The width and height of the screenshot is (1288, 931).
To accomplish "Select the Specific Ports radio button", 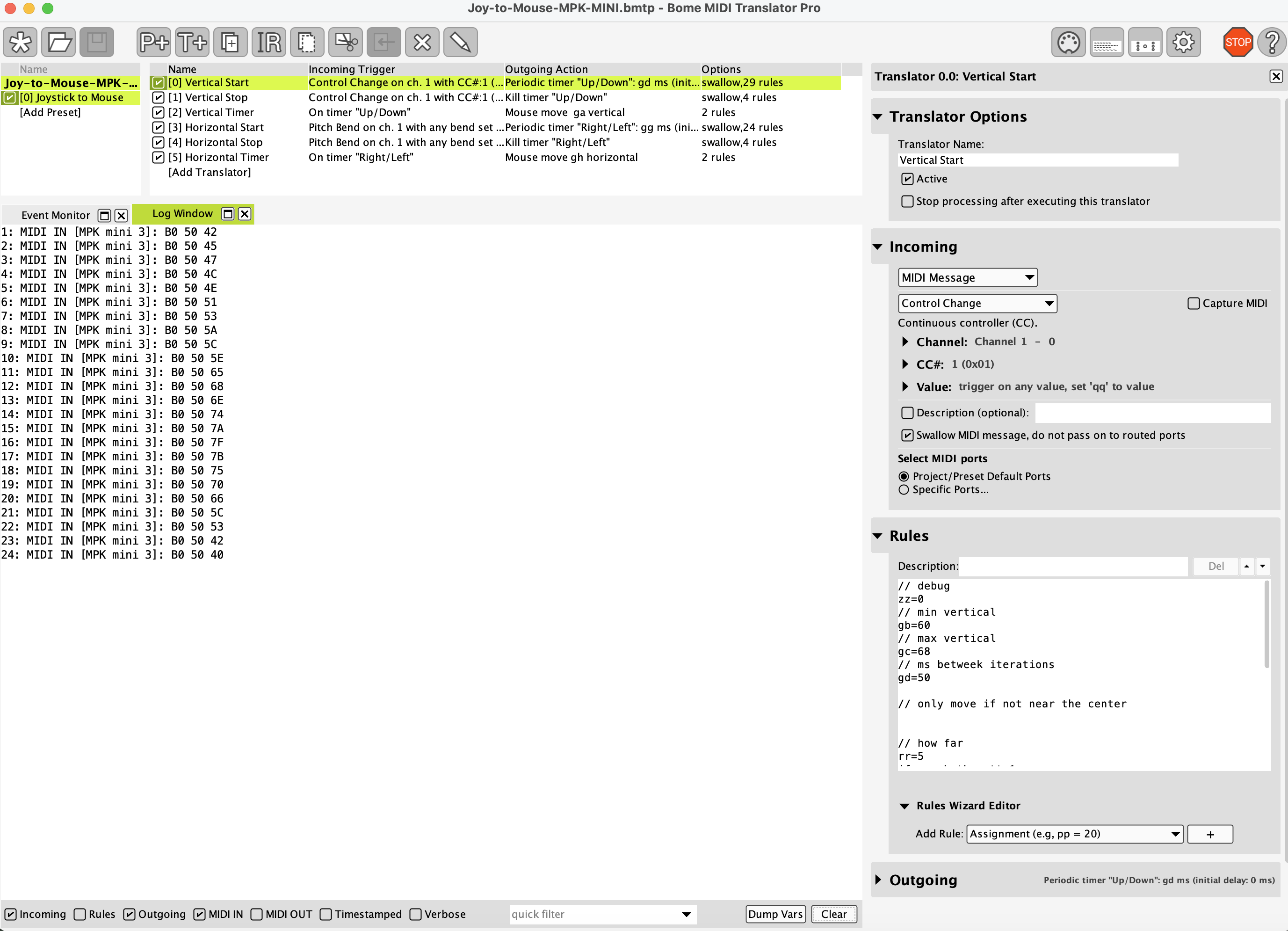I will [904, 490].
